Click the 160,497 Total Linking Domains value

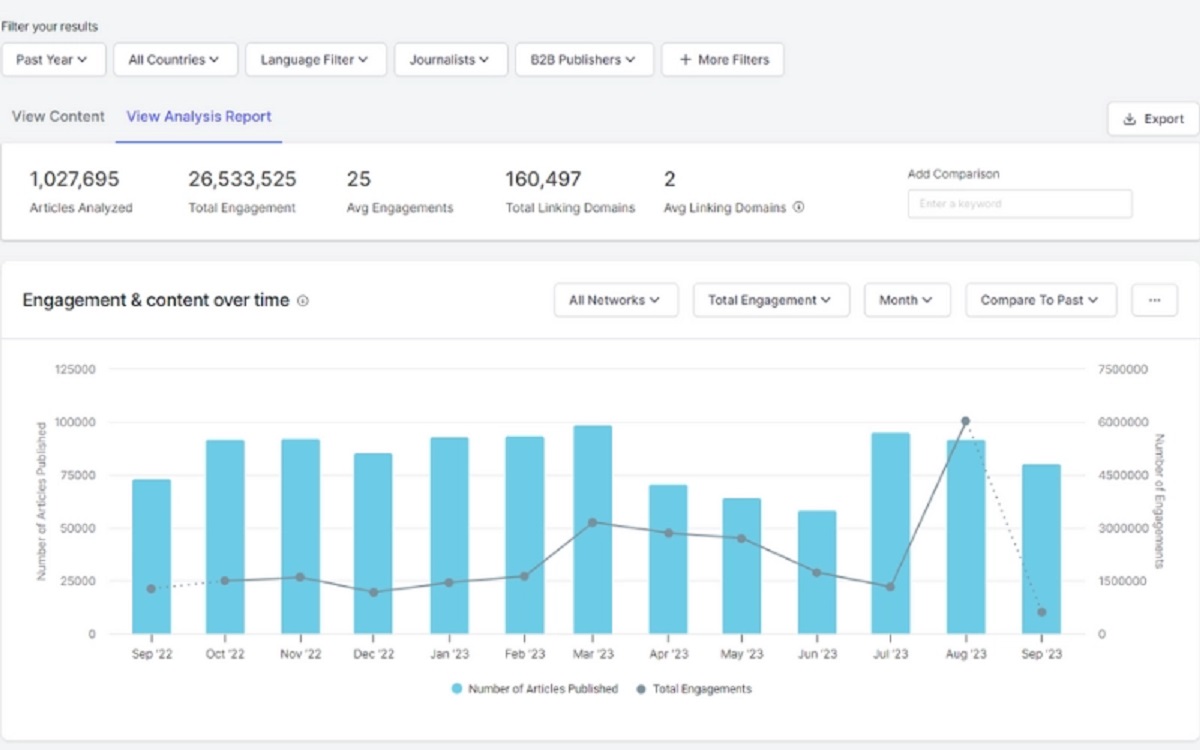pyautogui.click(x=543, y=180)
